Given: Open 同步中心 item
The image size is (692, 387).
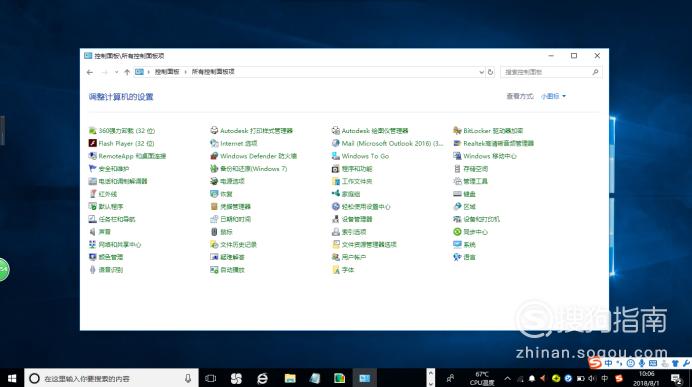Looking at the screenshot, I should tap(470, 232).
